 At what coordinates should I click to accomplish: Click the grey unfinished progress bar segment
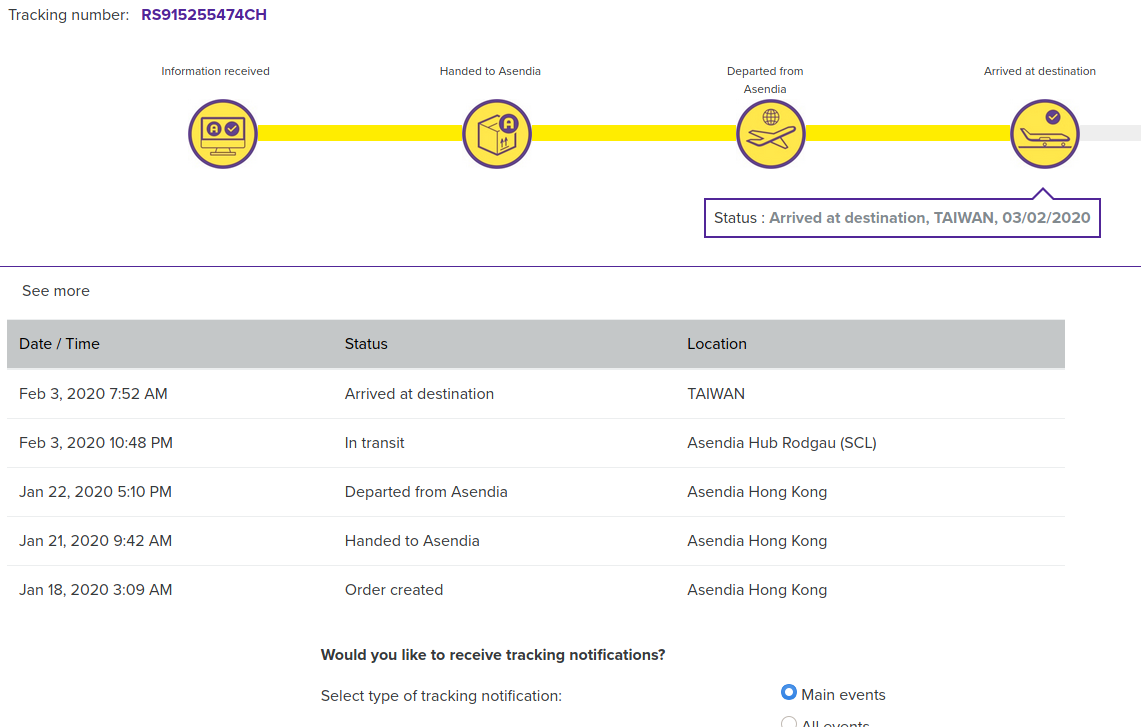coord(1110,134)
